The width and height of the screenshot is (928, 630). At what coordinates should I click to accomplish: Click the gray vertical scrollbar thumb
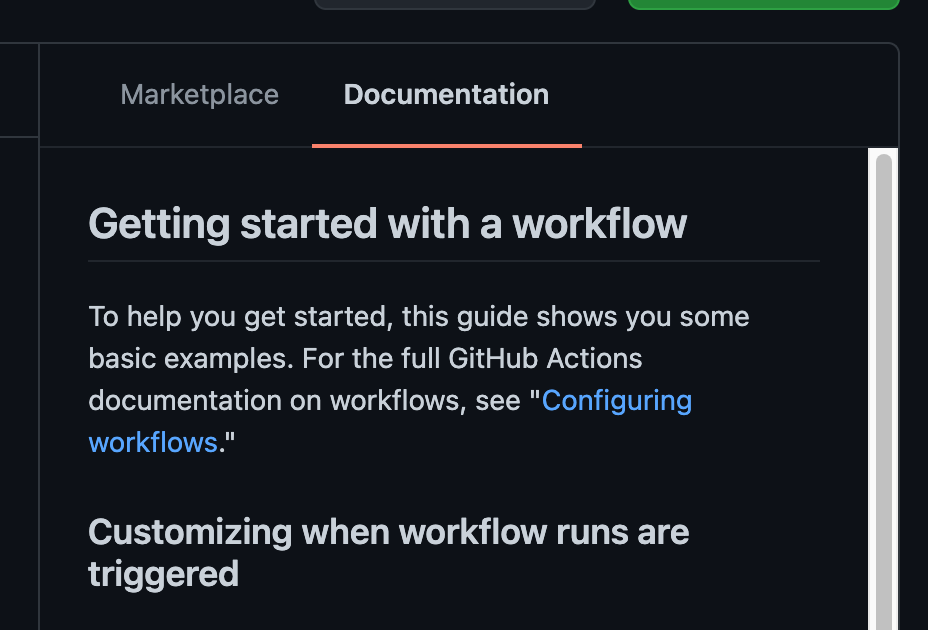tap(884, 391)
